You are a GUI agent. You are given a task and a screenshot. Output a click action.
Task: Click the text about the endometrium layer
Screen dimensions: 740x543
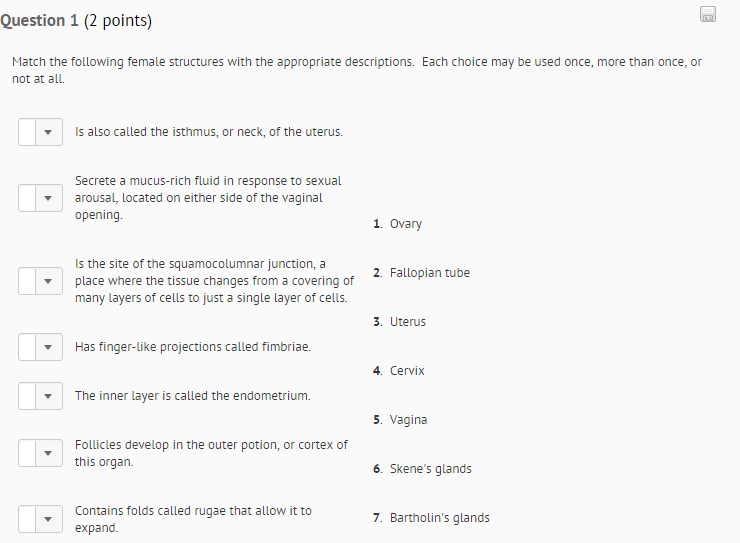(193, 396)
